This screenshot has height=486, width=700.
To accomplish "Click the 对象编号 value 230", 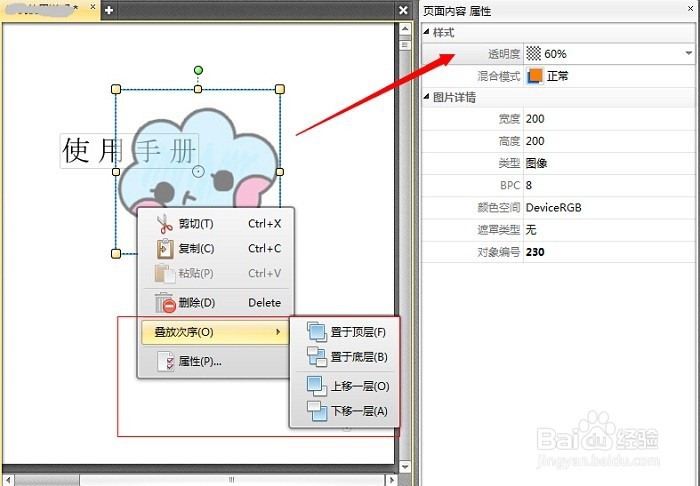I will pos(535,252).
